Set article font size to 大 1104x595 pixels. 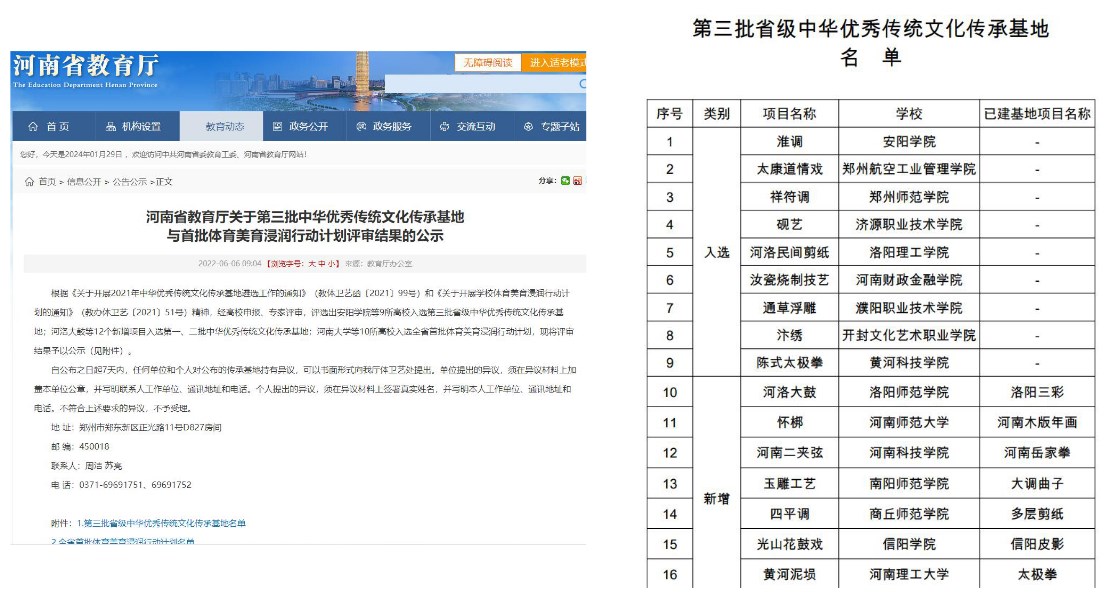tap(311, 263)
